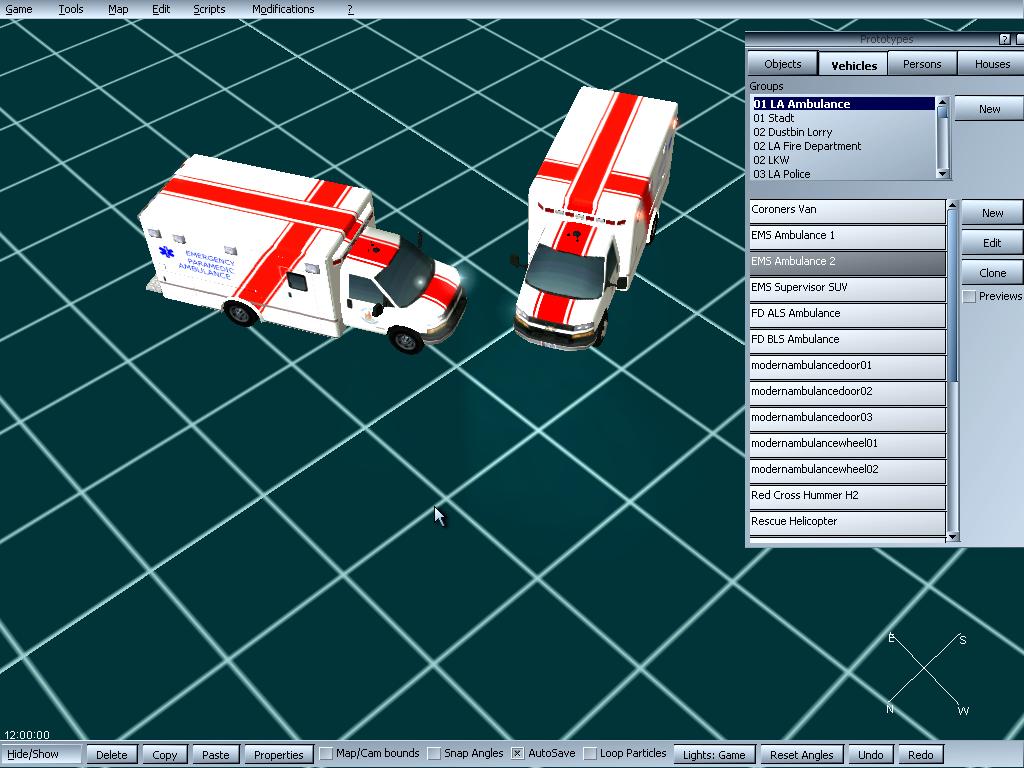Click New button beside prototype list
Viewport: 1024px width, 768px height.
pyautogui.click(x=992, y=213)
